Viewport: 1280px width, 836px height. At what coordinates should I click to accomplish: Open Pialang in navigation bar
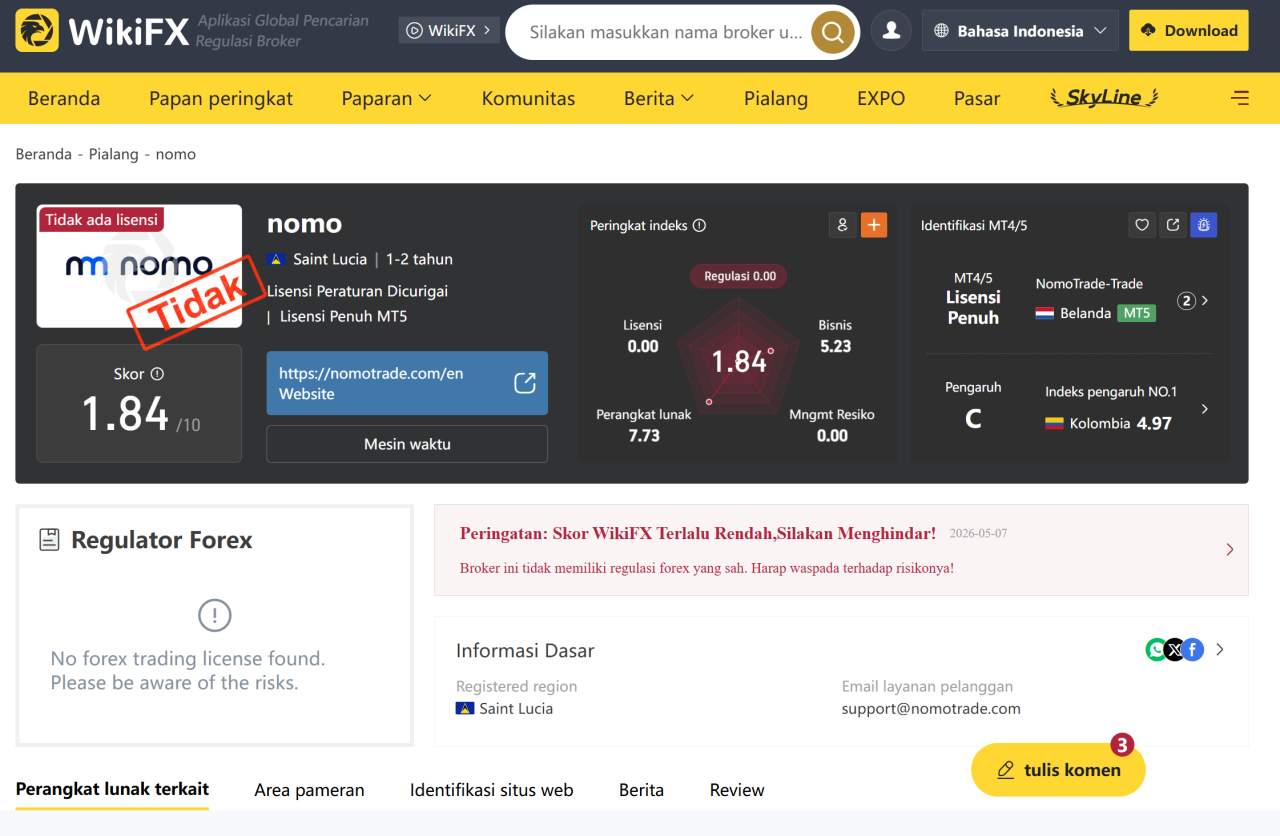pyautogui.click(x=776, y=98)
